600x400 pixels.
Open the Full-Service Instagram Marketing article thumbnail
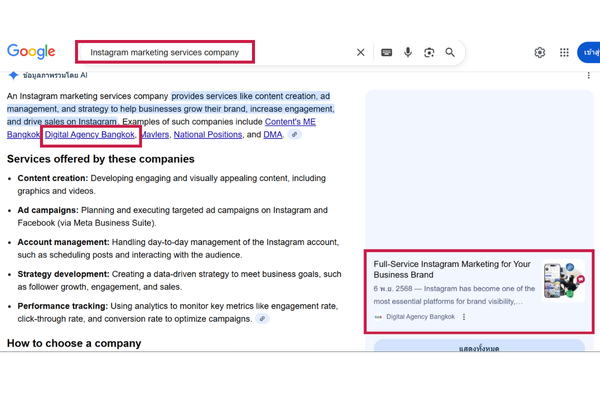pos(563,281)
